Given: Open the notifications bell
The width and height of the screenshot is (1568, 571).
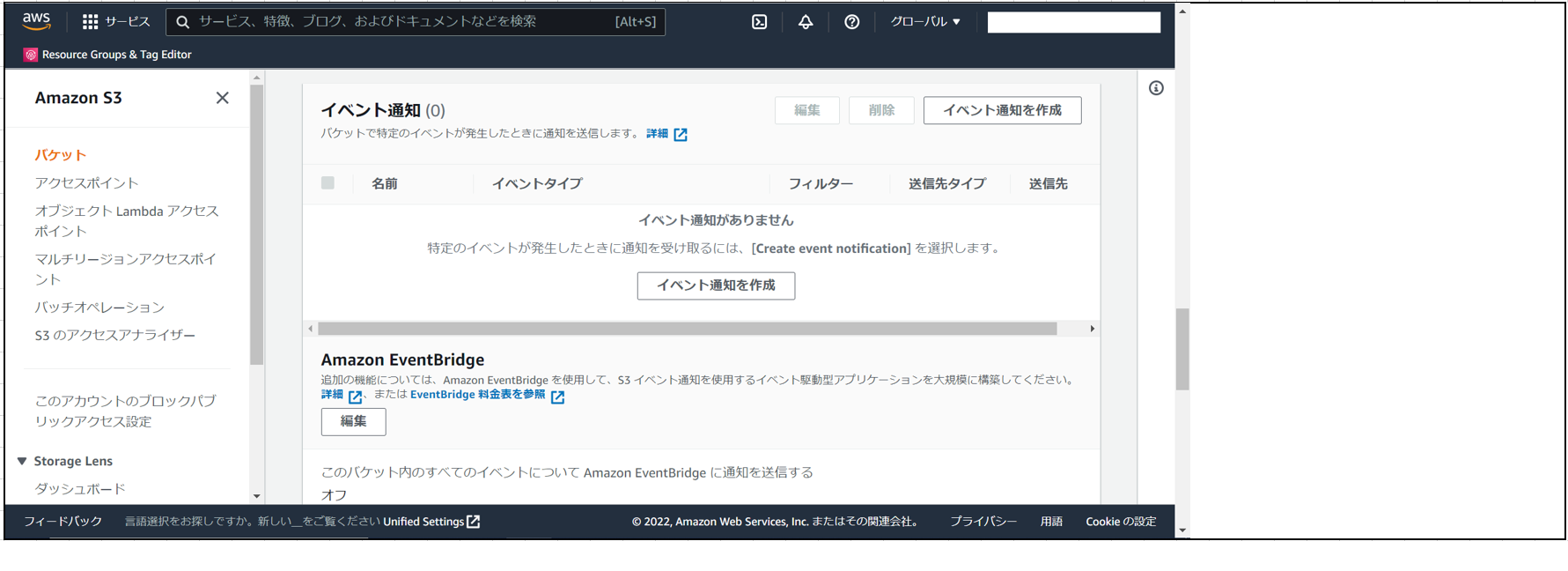Looking at the screenshot, I should click(x=806, y=22).
